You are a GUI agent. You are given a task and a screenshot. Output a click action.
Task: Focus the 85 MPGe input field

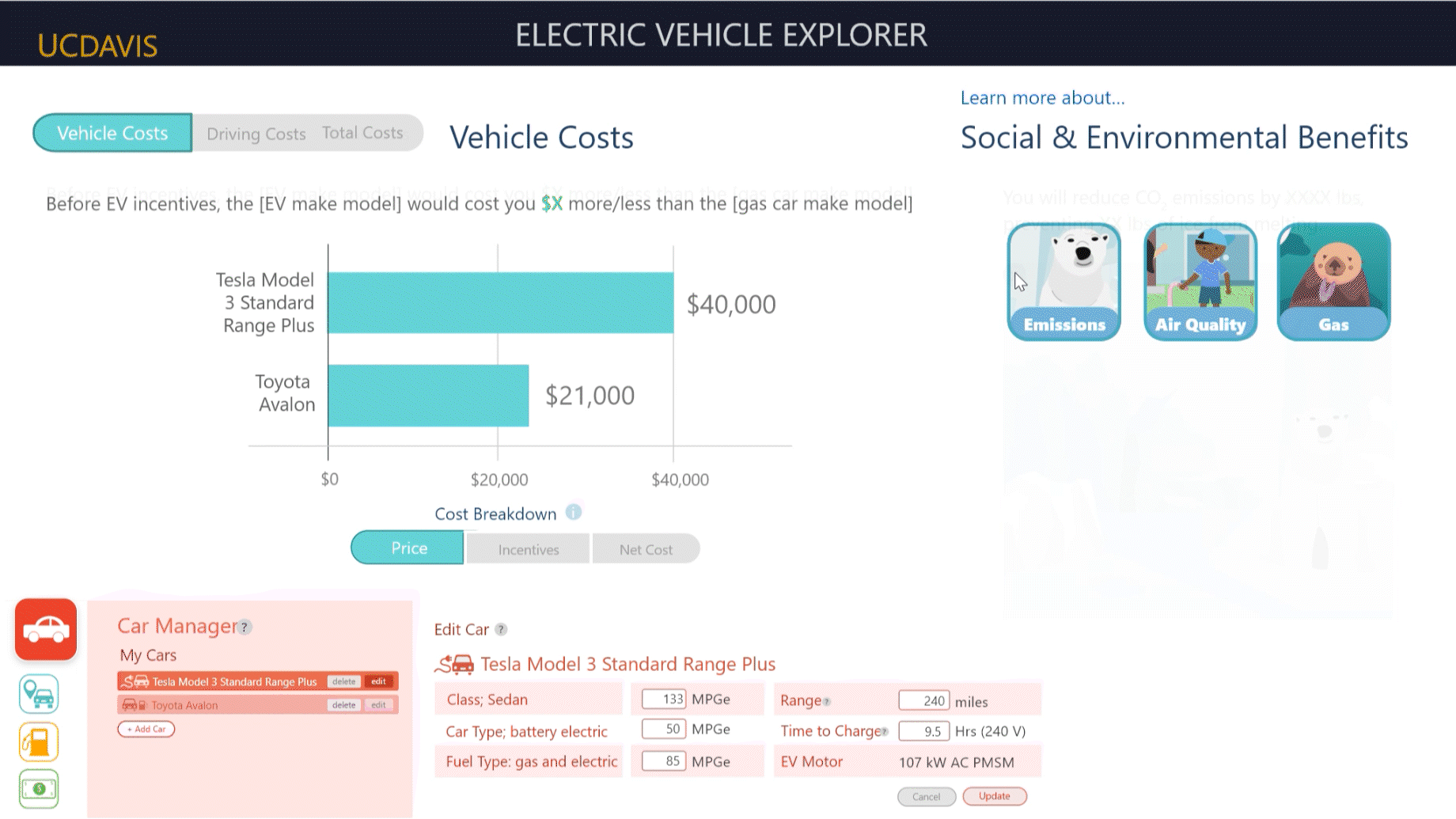pos(664,761)
